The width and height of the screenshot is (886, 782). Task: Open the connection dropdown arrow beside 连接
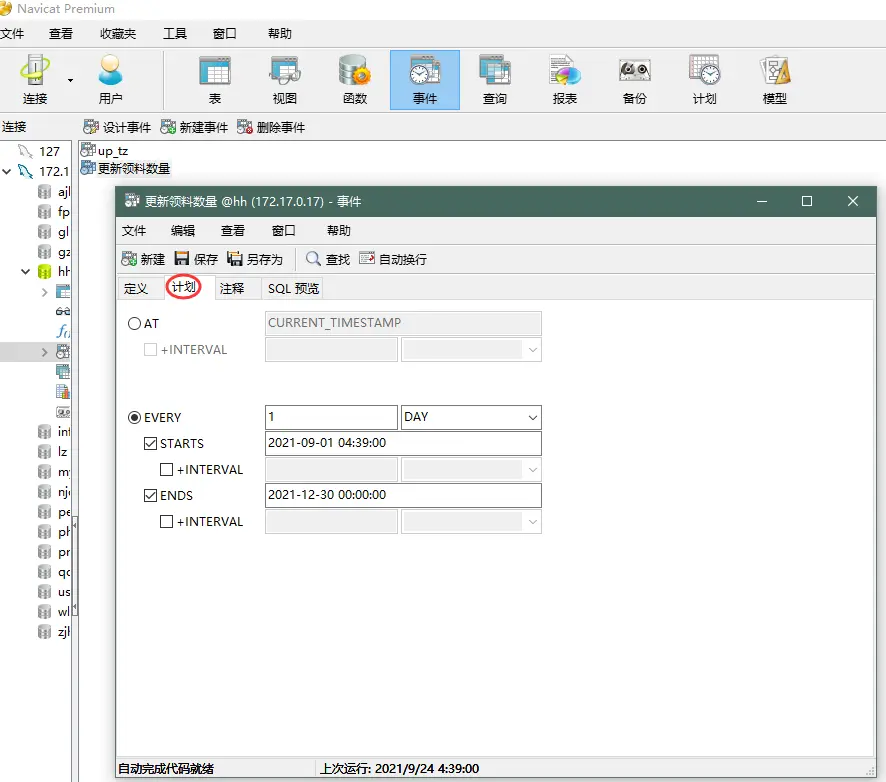pyautogui.click(x=71, y=80)
